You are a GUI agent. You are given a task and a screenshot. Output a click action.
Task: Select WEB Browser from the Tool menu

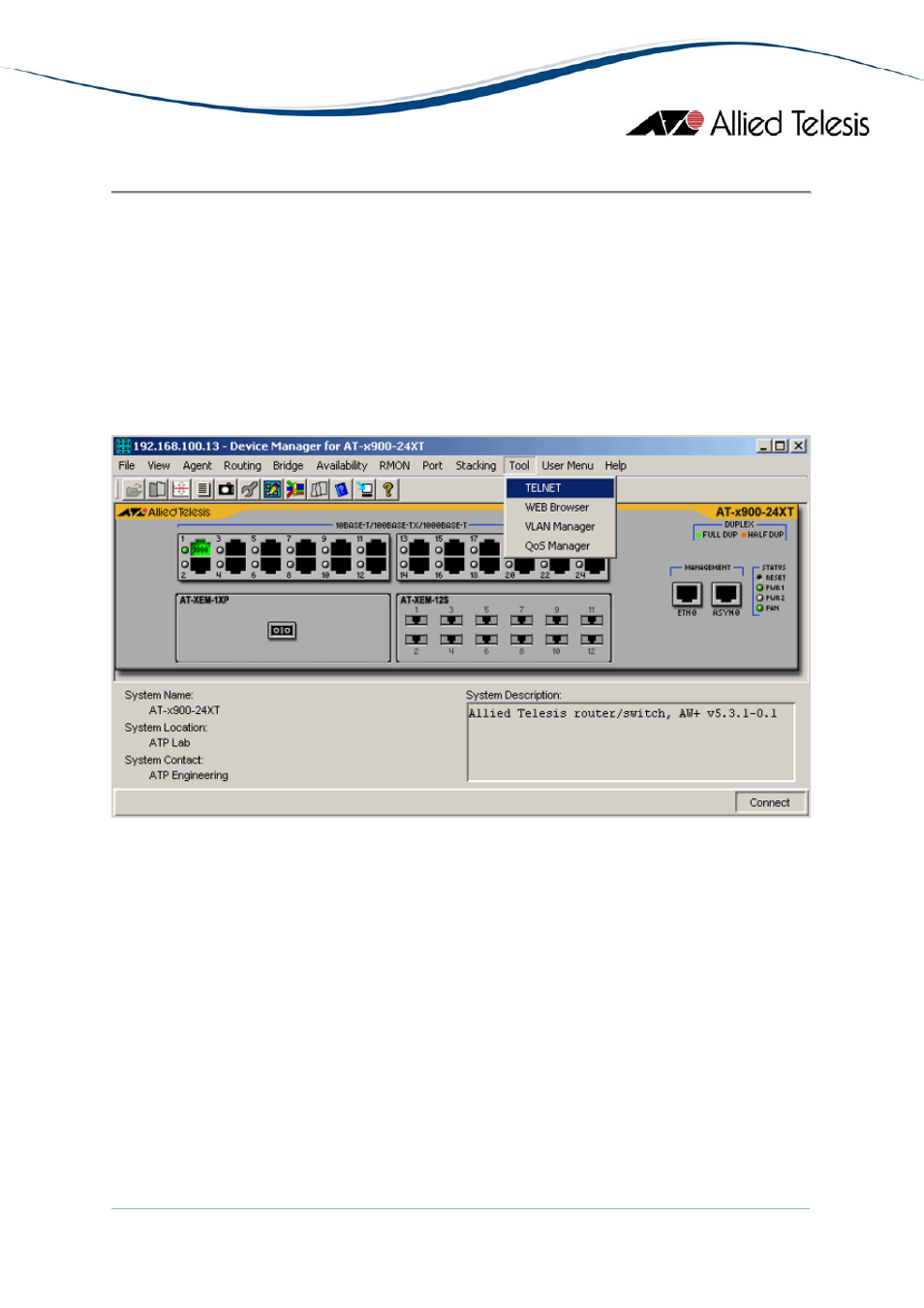(x=561, y=508)
